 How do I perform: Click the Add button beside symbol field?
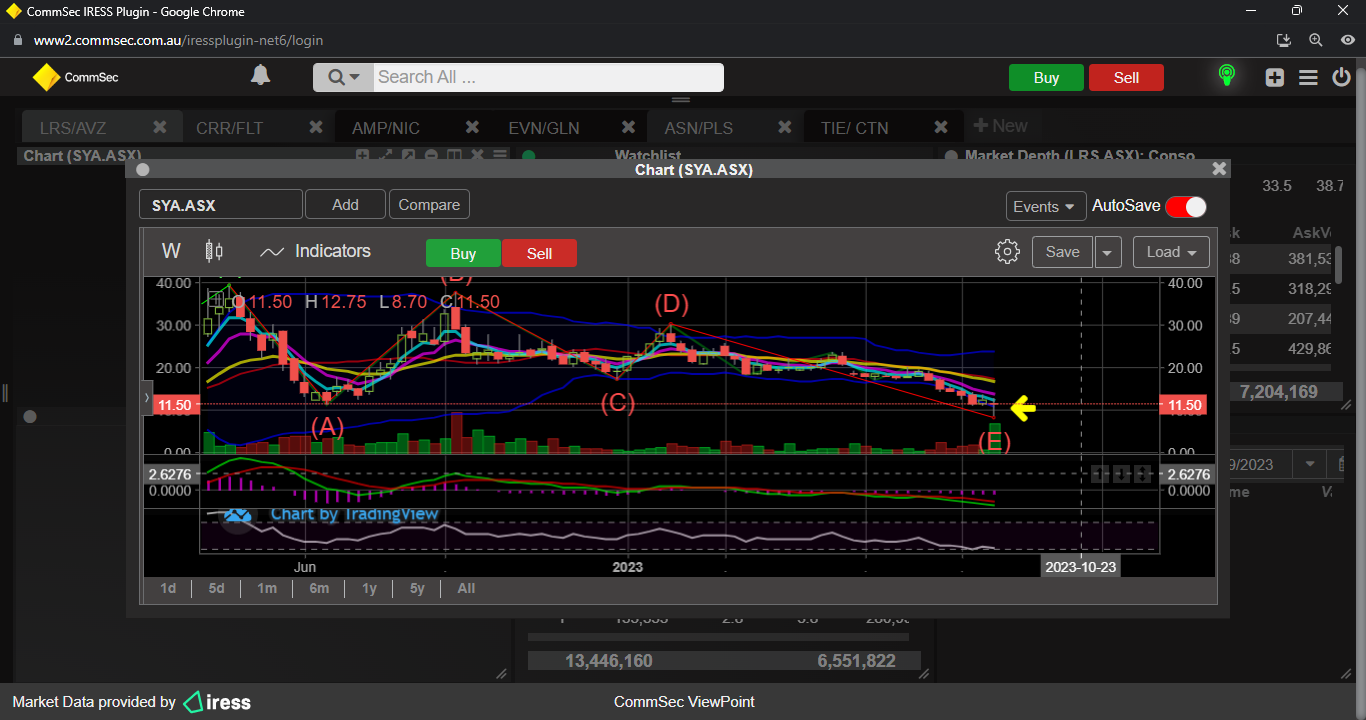[x=345, y=204]
